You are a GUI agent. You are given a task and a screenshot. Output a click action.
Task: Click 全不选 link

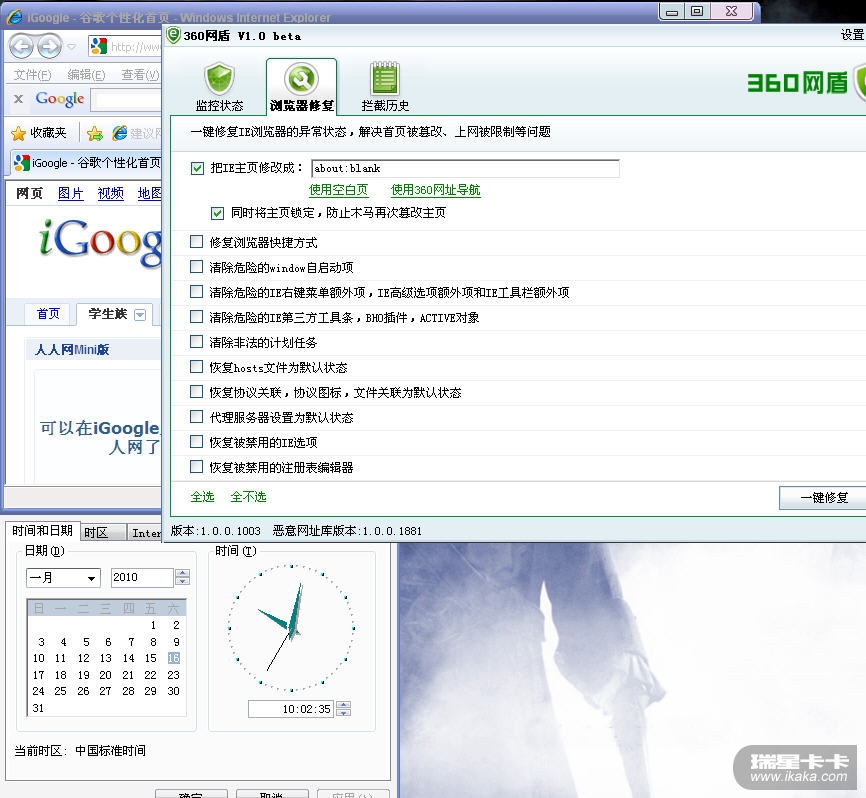248,496
